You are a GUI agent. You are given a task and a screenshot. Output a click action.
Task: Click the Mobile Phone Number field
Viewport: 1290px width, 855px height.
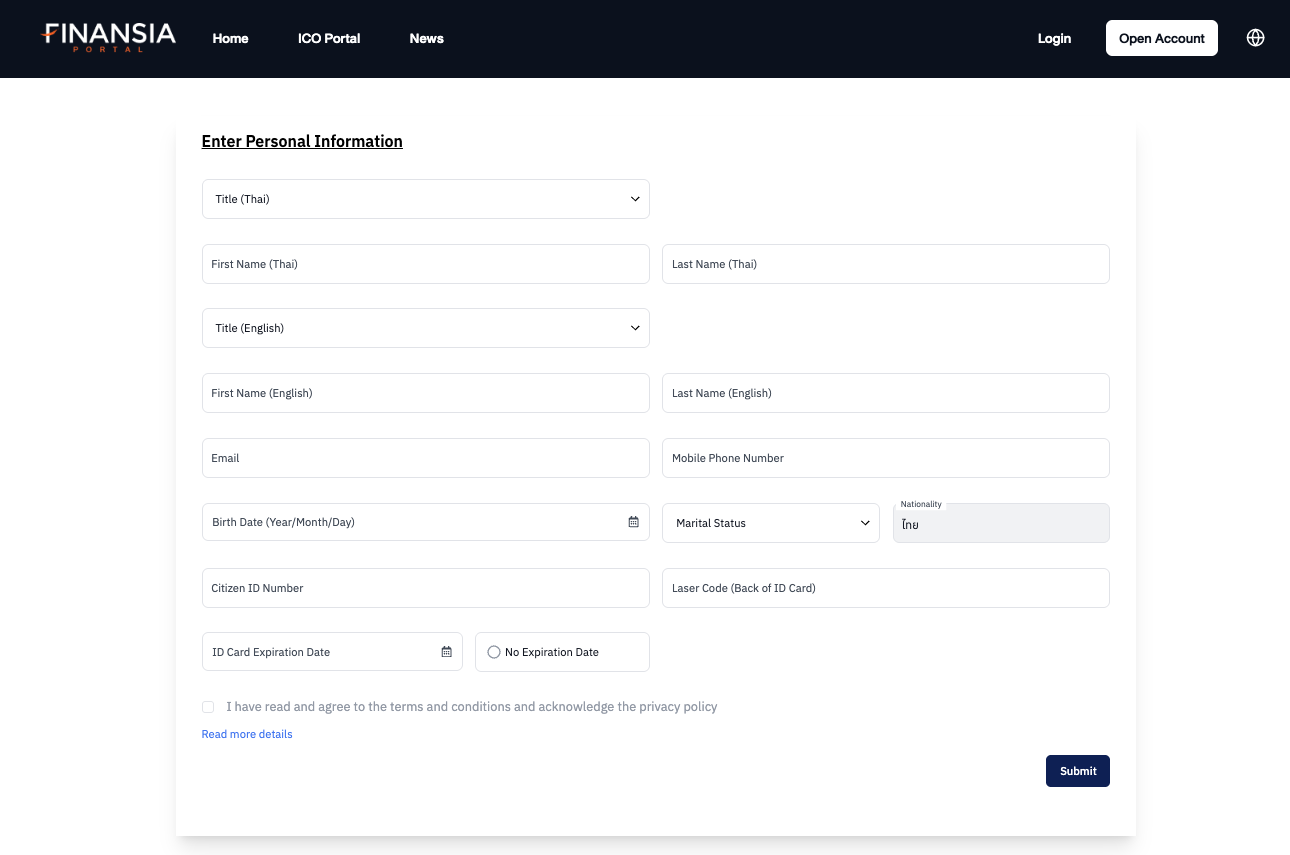885,458
